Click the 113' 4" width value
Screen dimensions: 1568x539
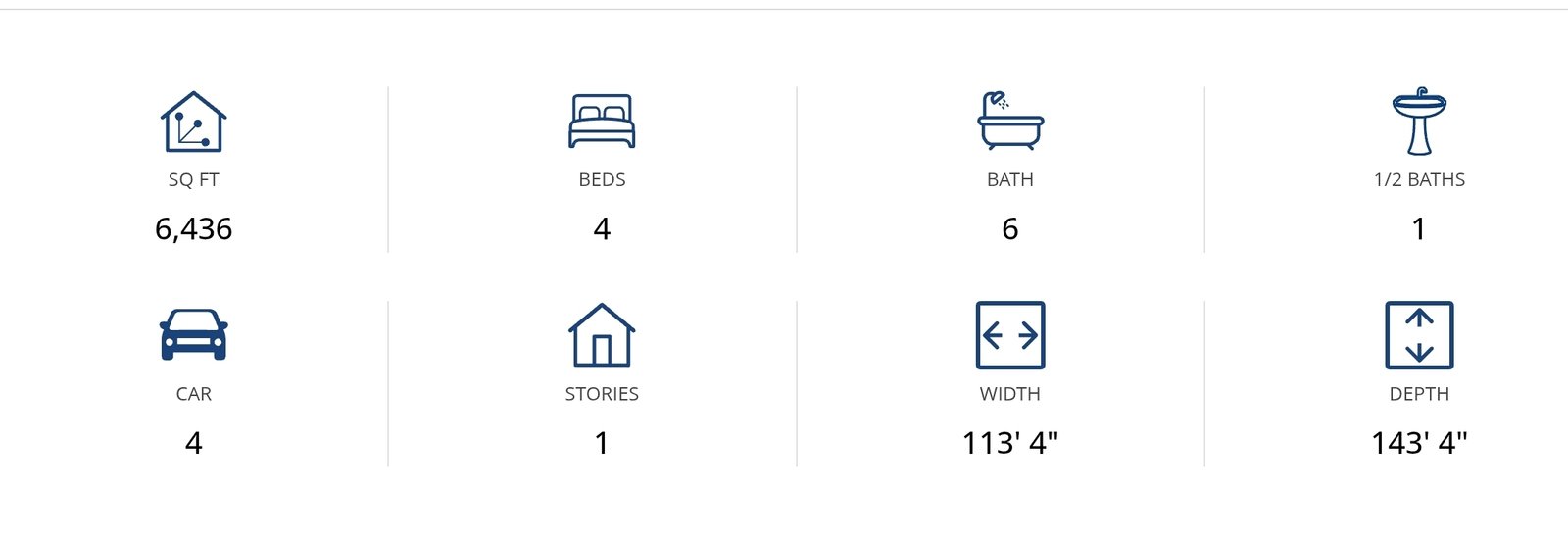[1010, 443]
